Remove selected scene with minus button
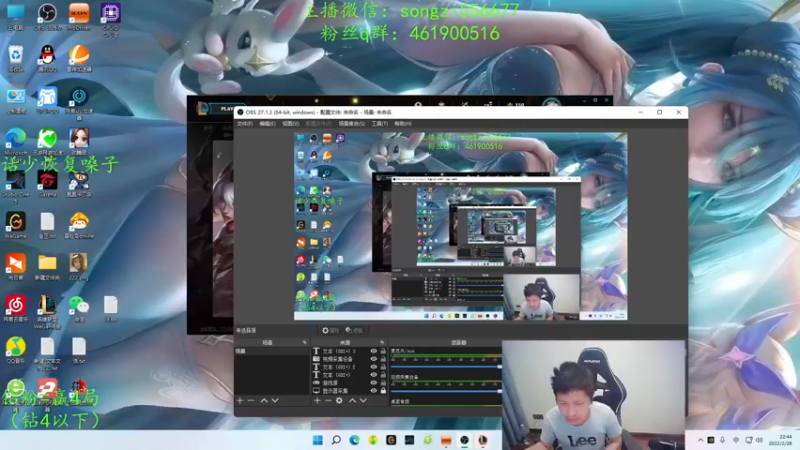Viewport: 800px width, 450px height. (251, 401)
